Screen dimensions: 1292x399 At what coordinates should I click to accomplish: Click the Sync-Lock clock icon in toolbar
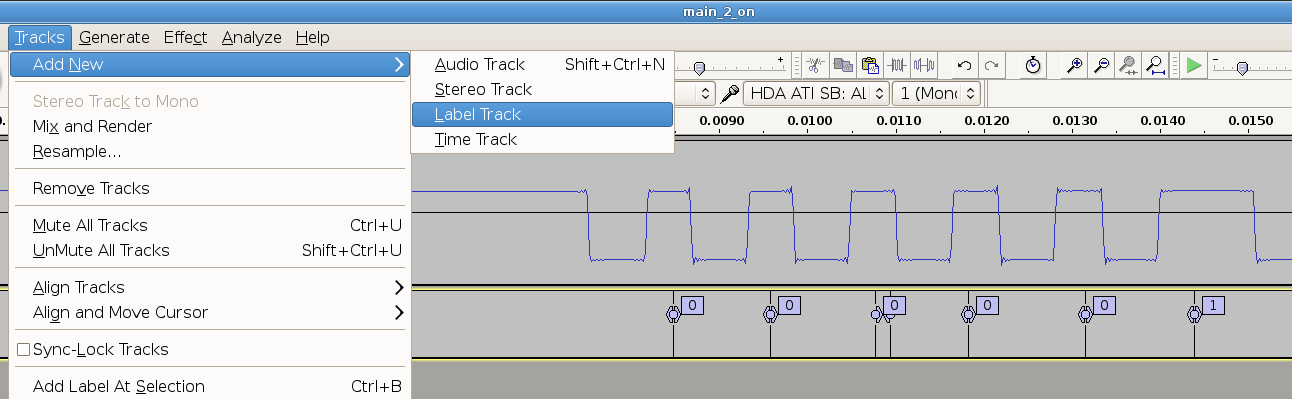[1033, 65]
